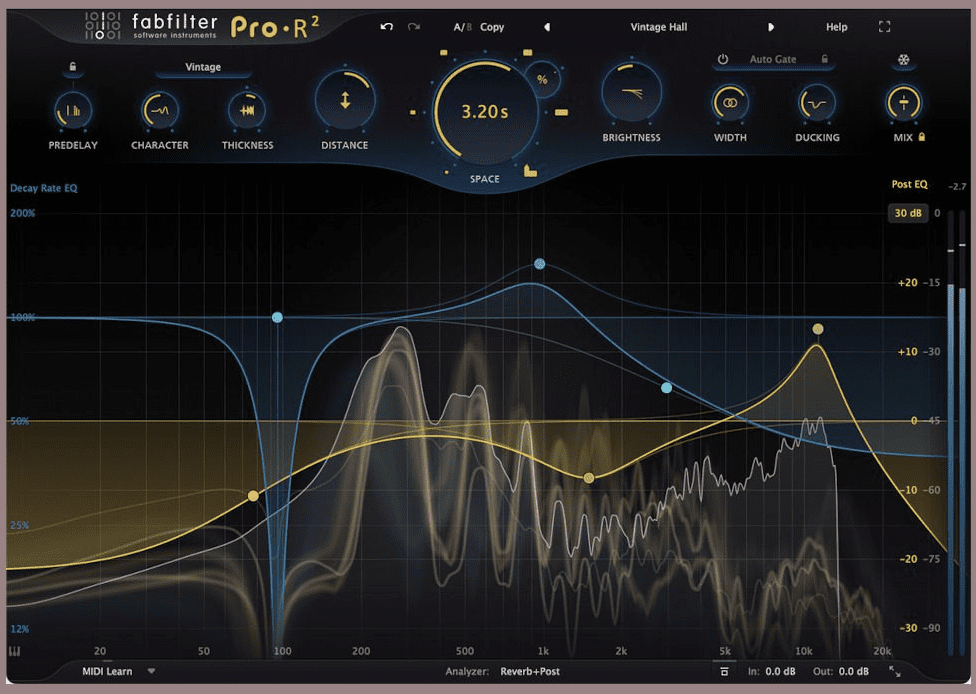Click the redo arrow icon
Image resolution: width=976 pixels, height=694 pixels.
coord(414,27)
